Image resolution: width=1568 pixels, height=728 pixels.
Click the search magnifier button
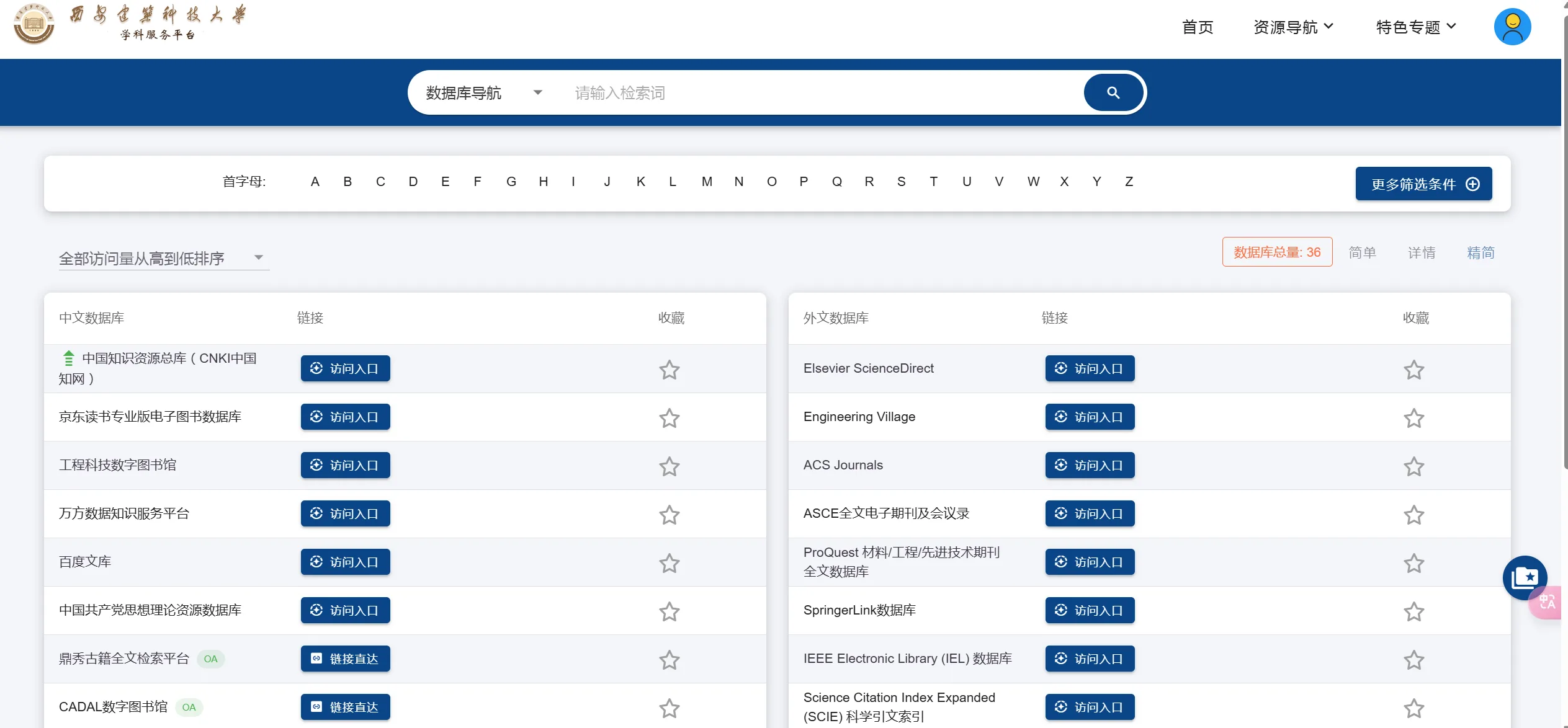(1113, 92)
